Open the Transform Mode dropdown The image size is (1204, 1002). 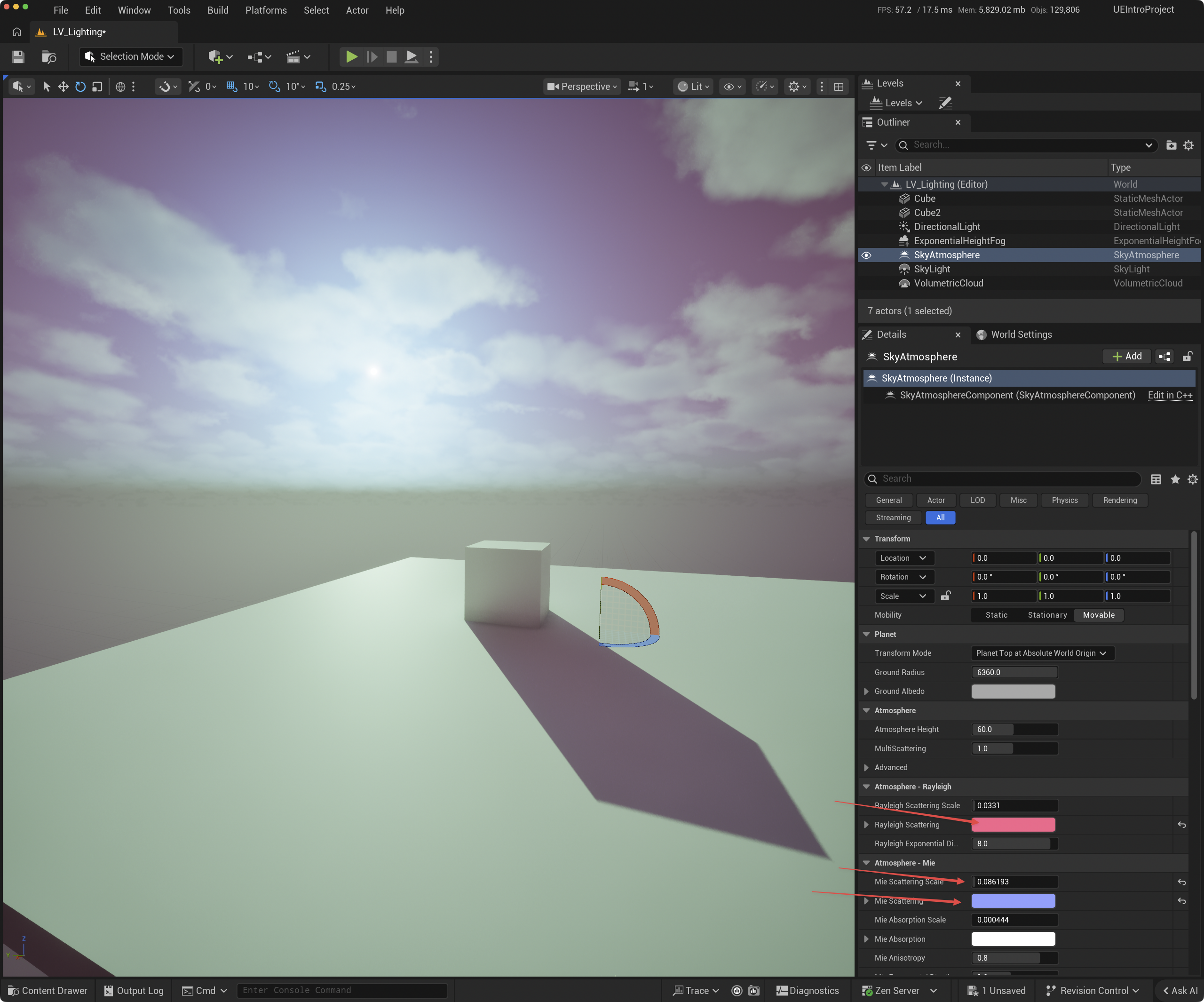click(x=1042, y=653)
